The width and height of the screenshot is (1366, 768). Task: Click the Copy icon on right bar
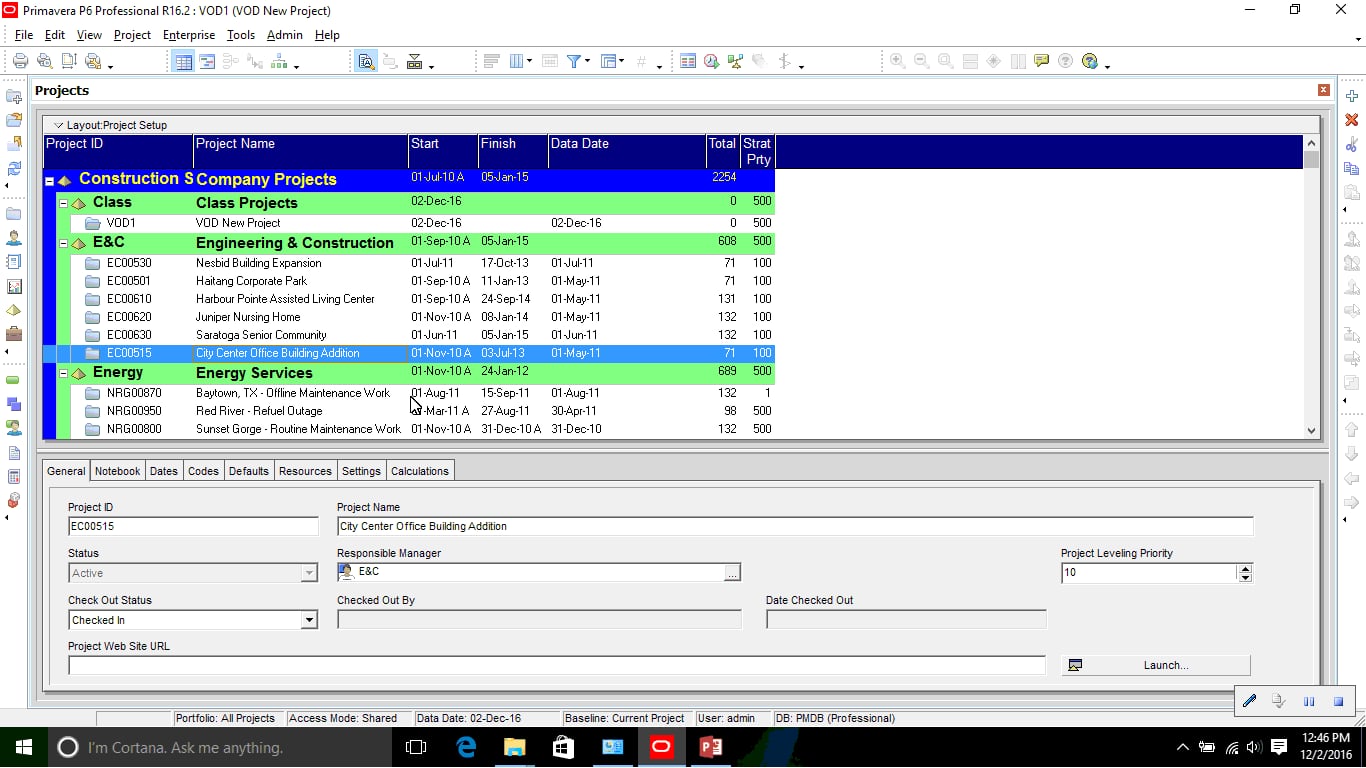tap(1352, 168)
